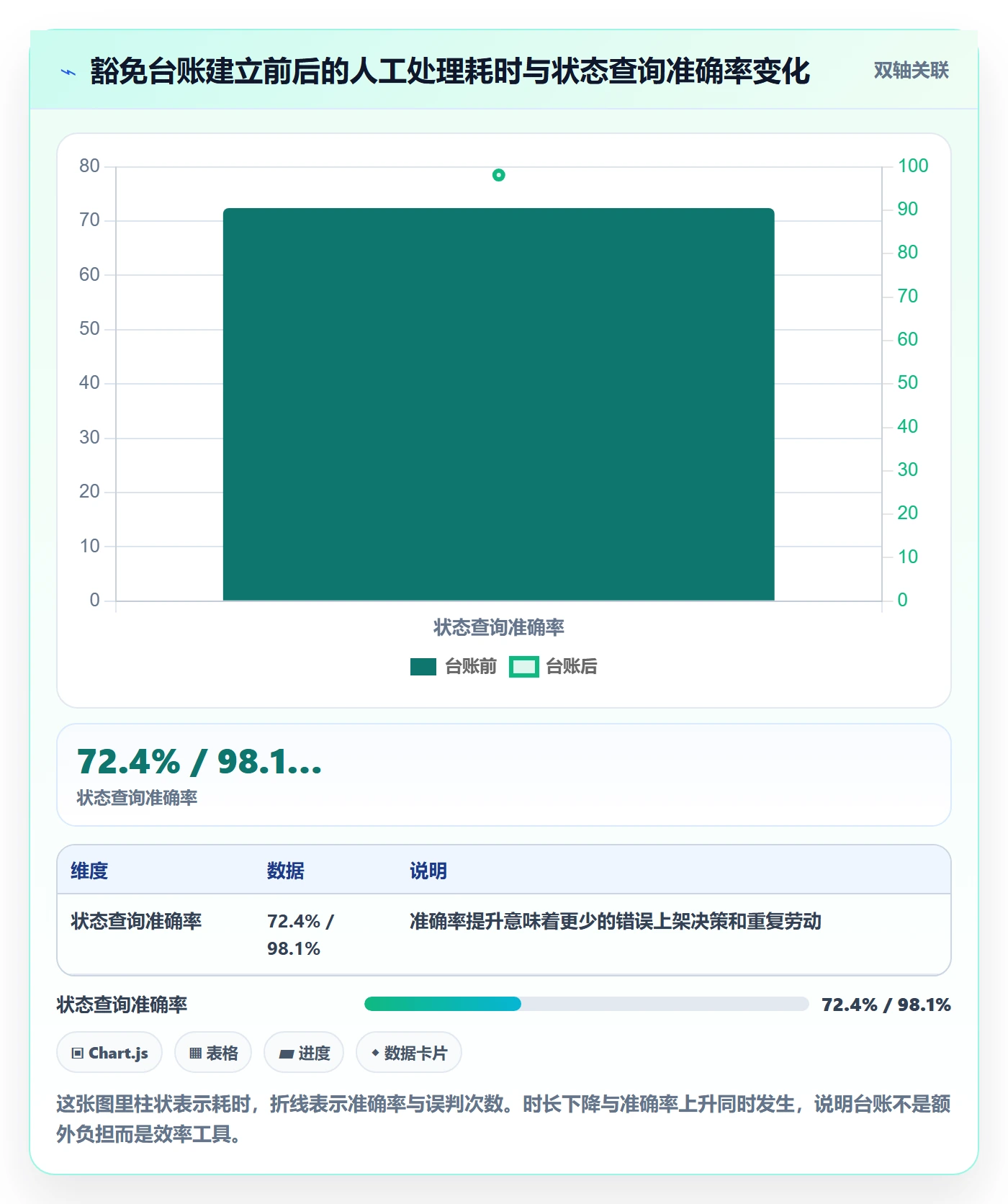
Task: Click the 进度 tag chip
Action: pos(304,1053)
